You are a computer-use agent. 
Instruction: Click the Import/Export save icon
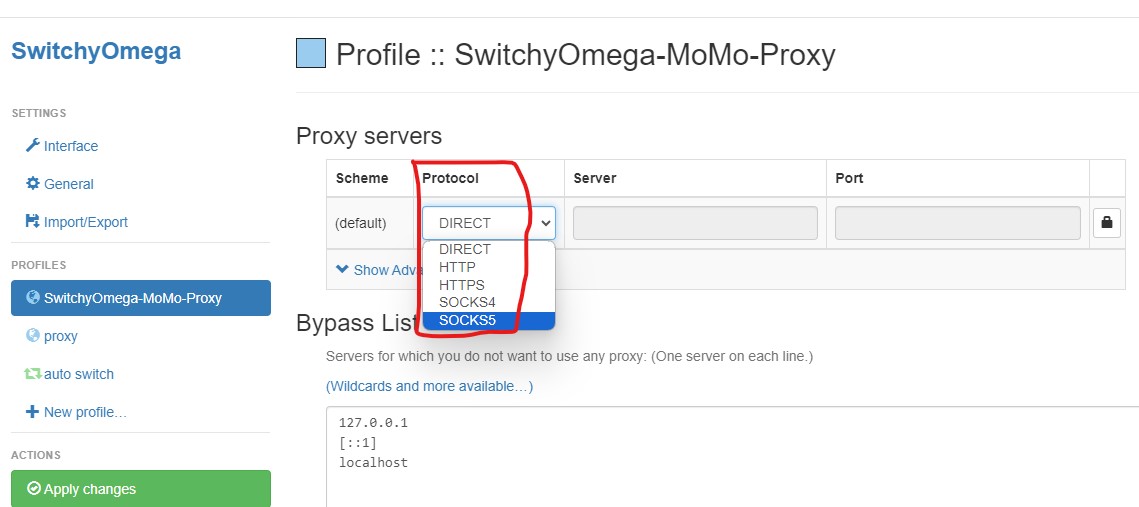tap(33, 222)
